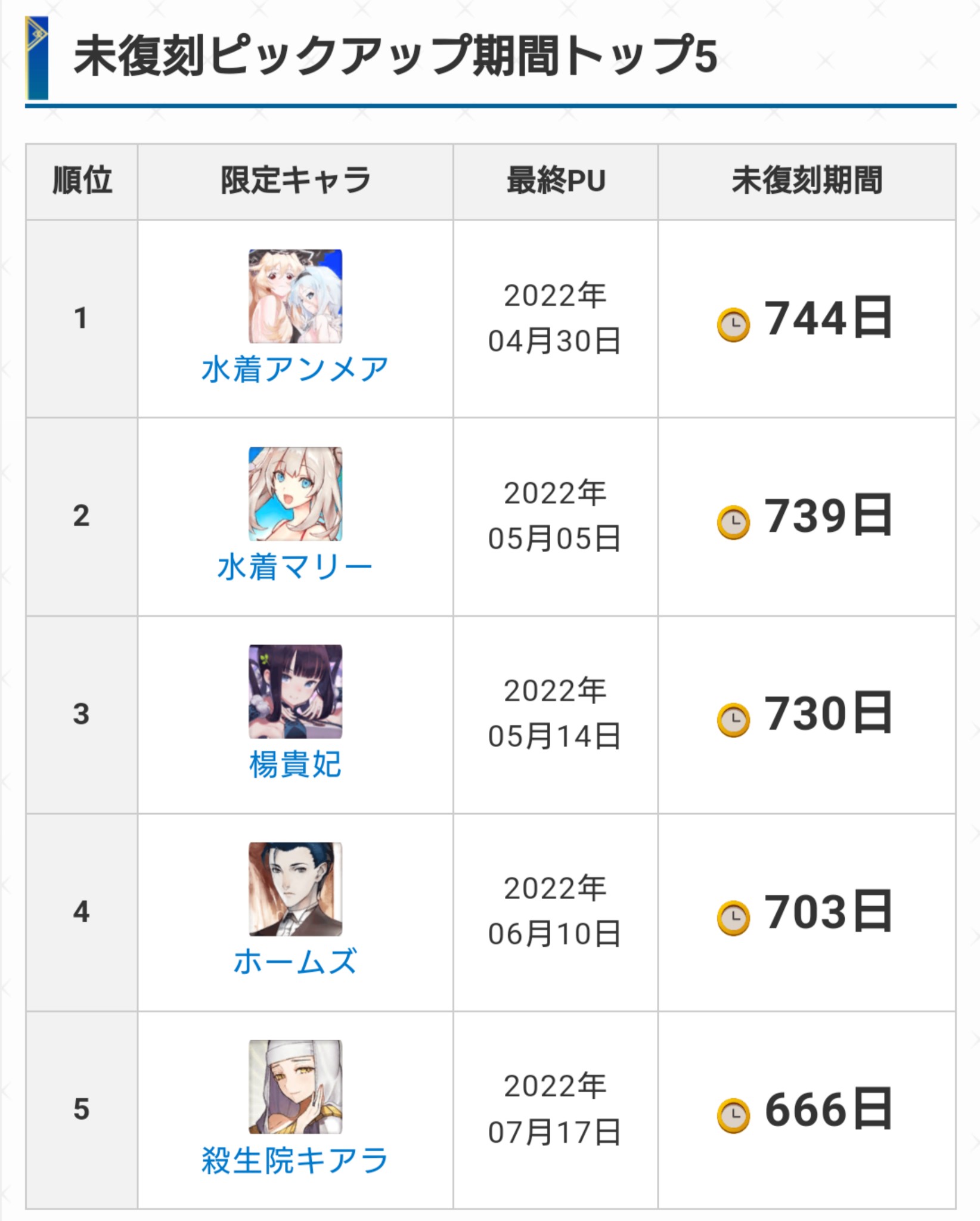Click the blue heading emblem icon

pos(36,58)
